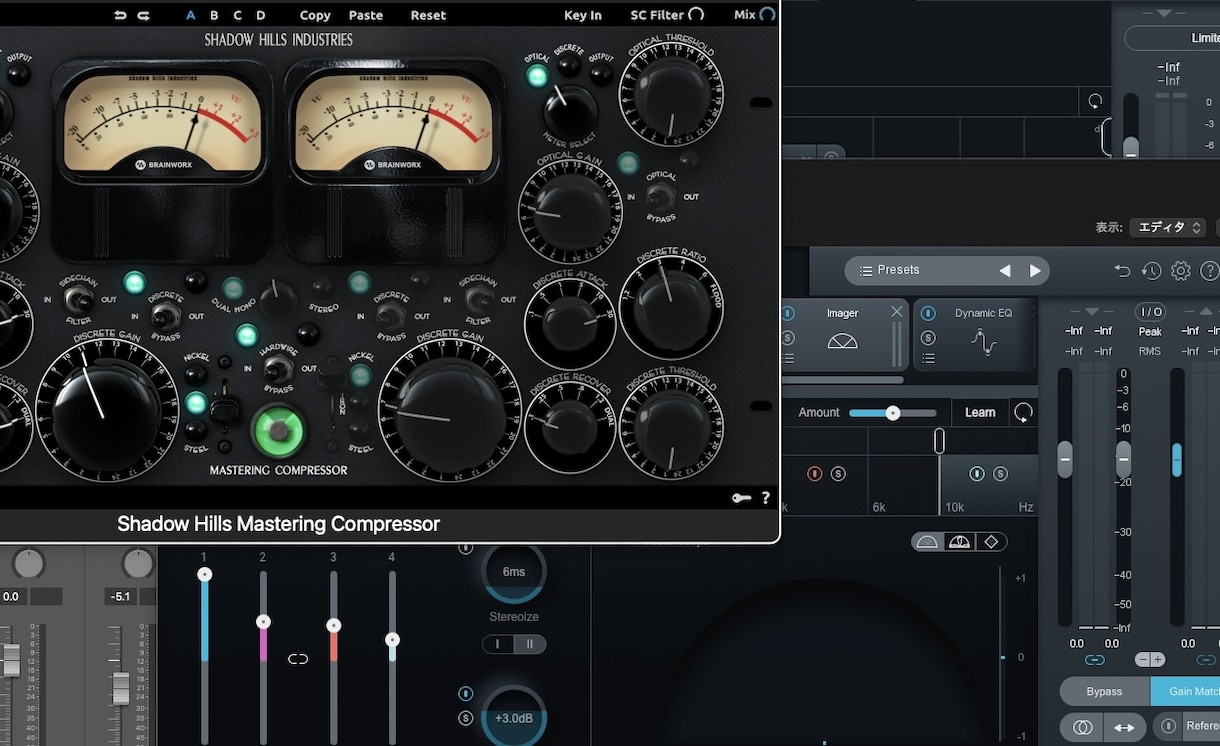
Task: Click Imager band 1 width slider handle
Action: pos(204,574)
